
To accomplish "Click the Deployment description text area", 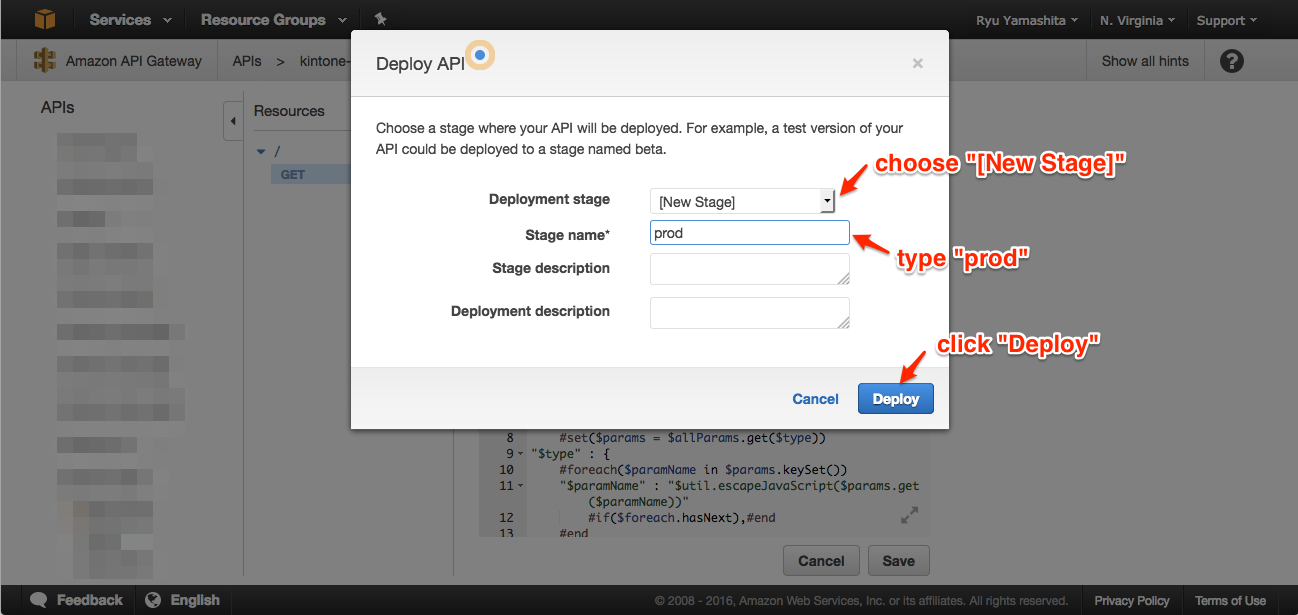I will coord(750,312).
